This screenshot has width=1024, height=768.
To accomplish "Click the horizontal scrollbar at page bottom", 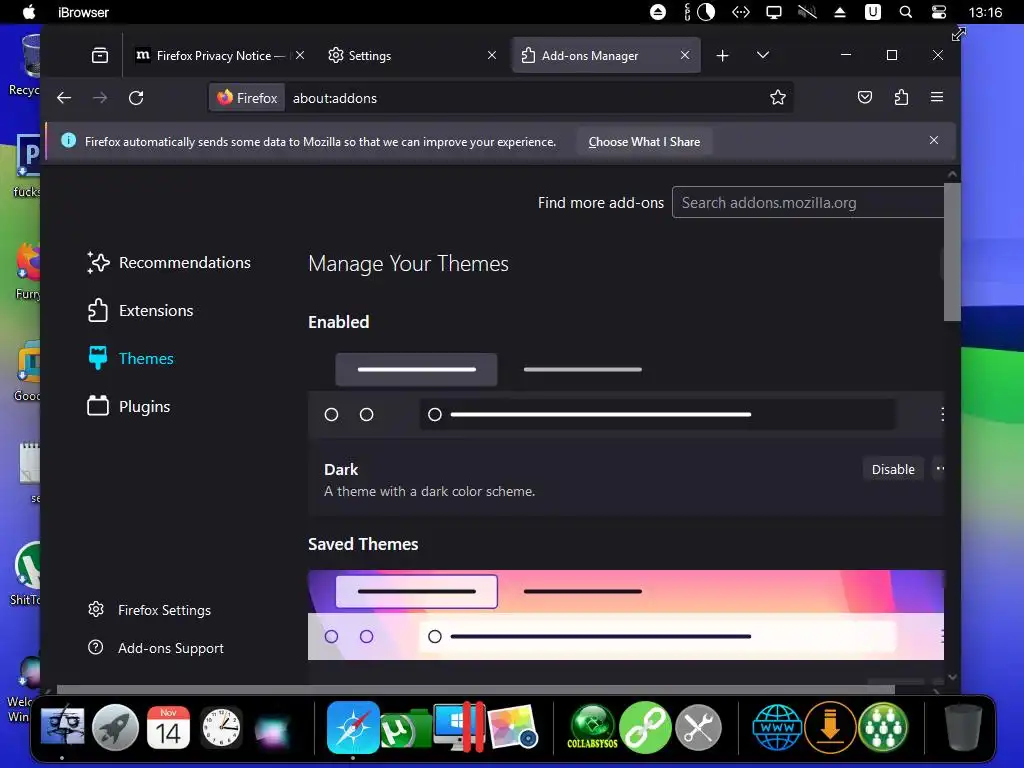I will tap(475, 690).
